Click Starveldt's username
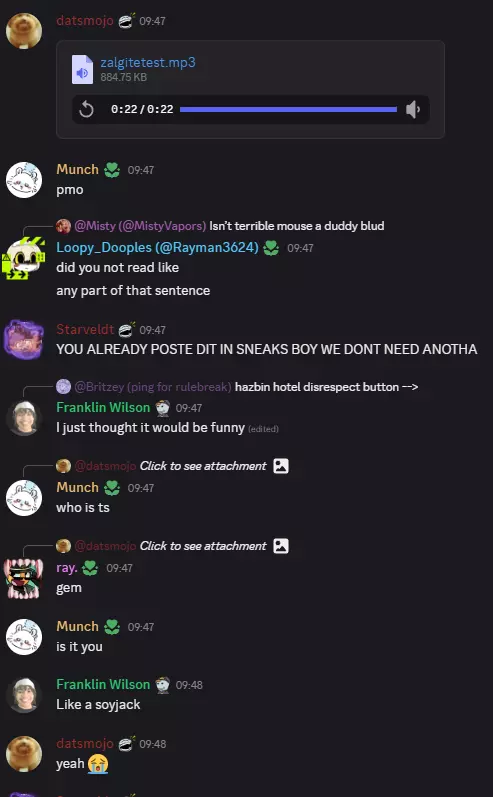493x797 pixels. [x=85, y=329]
